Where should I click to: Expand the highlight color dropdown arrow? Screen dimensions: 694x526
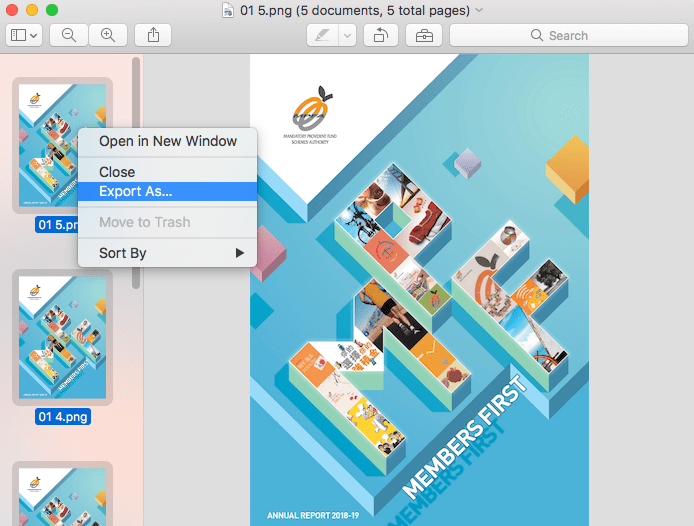348,35
